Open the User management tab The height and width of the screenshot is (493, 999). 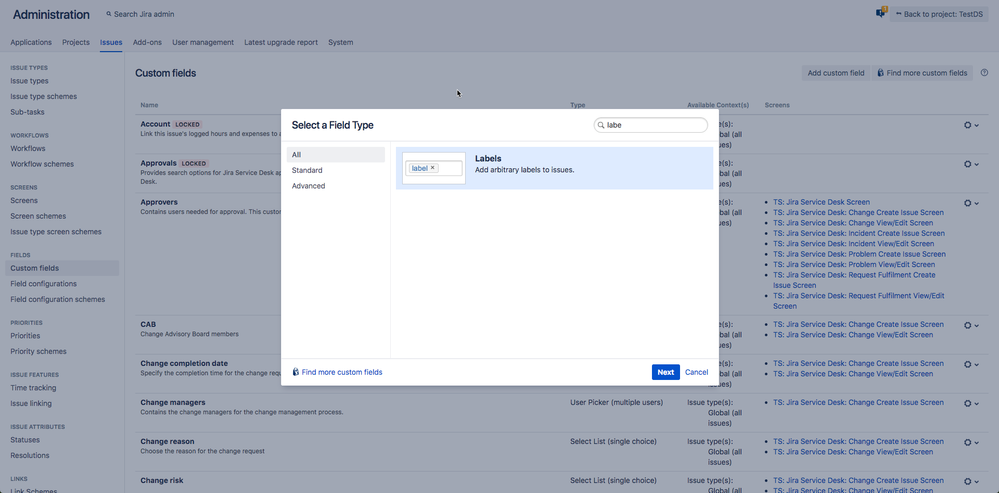pos(203,42)
